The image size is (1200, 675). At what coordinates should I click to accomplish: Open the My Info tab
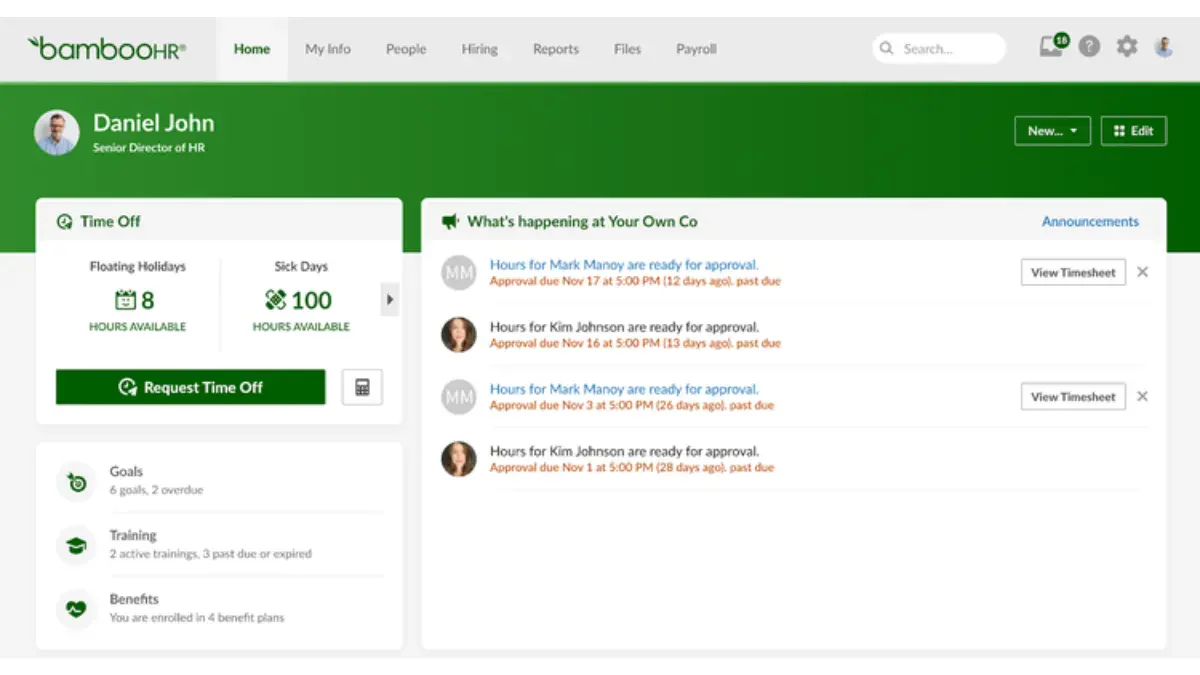[x=328, y=48]
